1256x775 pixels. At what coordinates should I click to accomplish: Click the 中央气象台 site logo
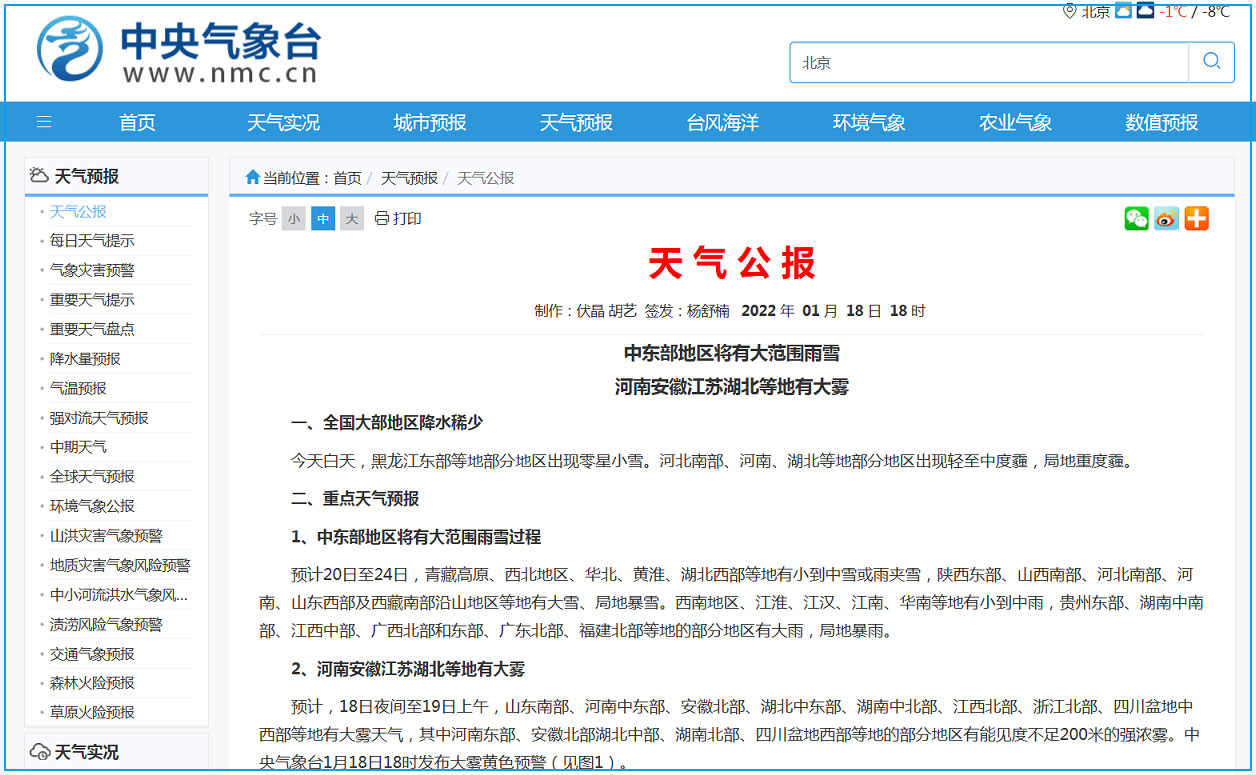point(178,51)
